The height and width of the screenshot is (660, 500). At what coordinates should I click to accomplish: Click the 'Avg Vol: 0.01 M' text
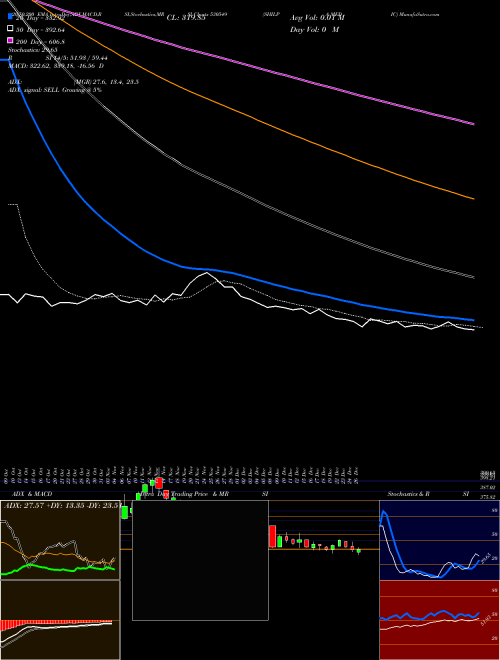click(x=317, y=18)
